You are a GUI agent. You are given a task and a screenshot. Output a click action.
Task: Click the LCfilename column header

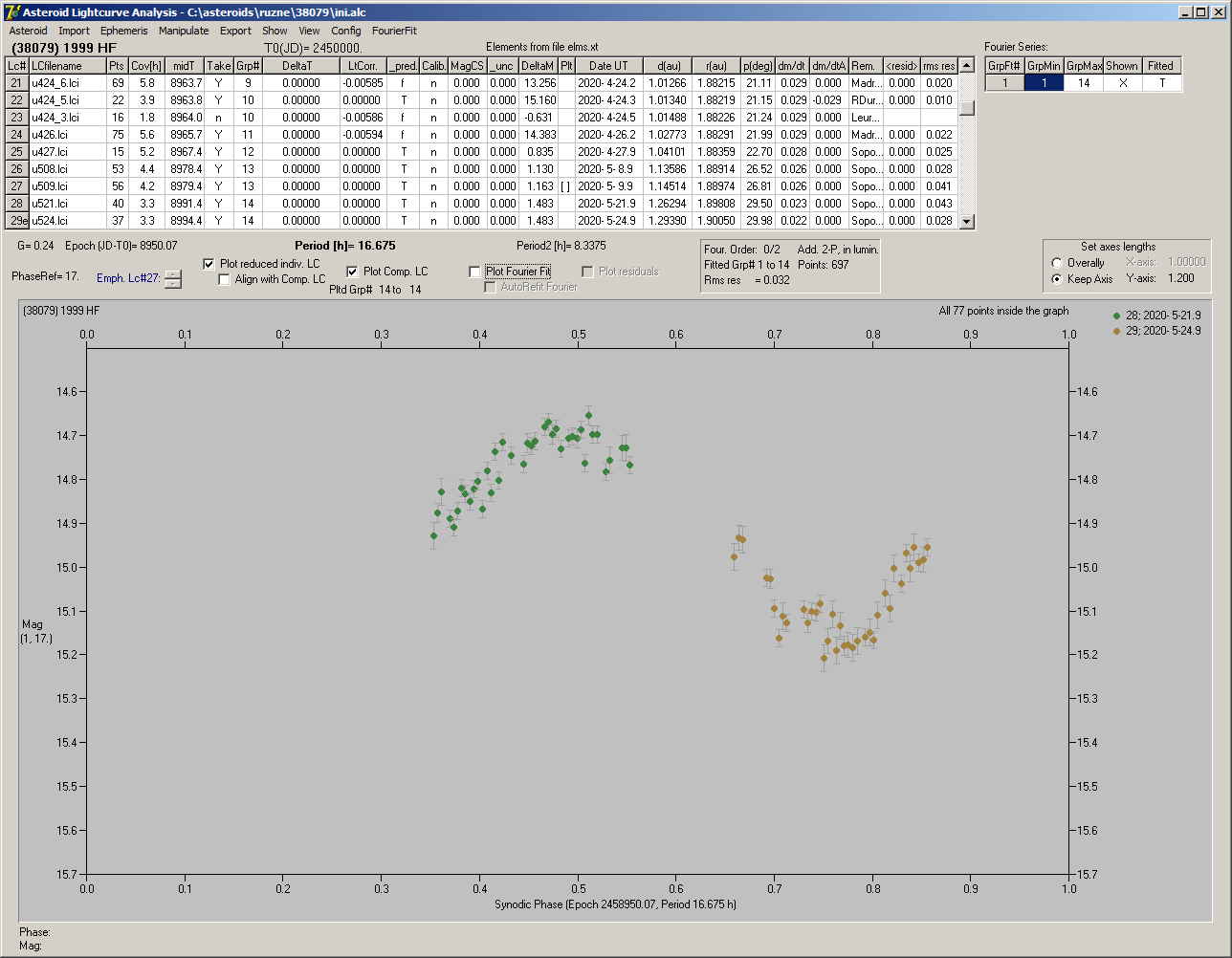[x=67, y=66]
